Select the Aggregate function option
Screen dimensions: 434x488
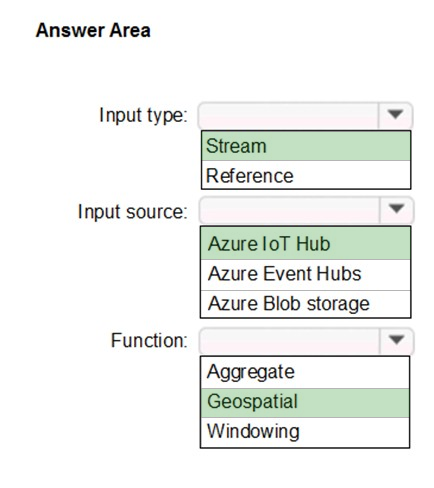point(305,372)
